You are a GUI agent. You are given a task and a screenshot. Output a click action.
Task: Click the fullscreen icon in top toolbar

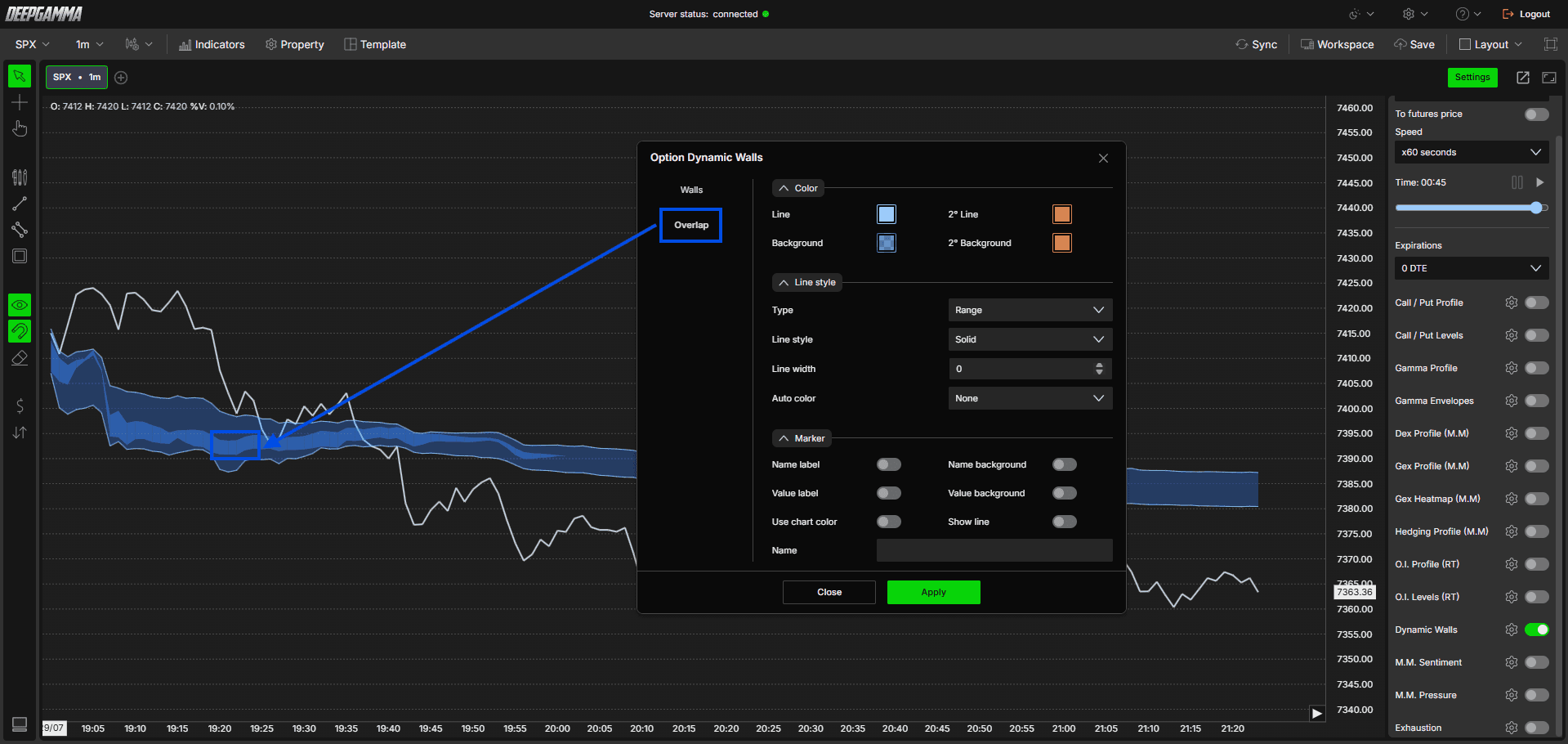[x=1550, y=44]
